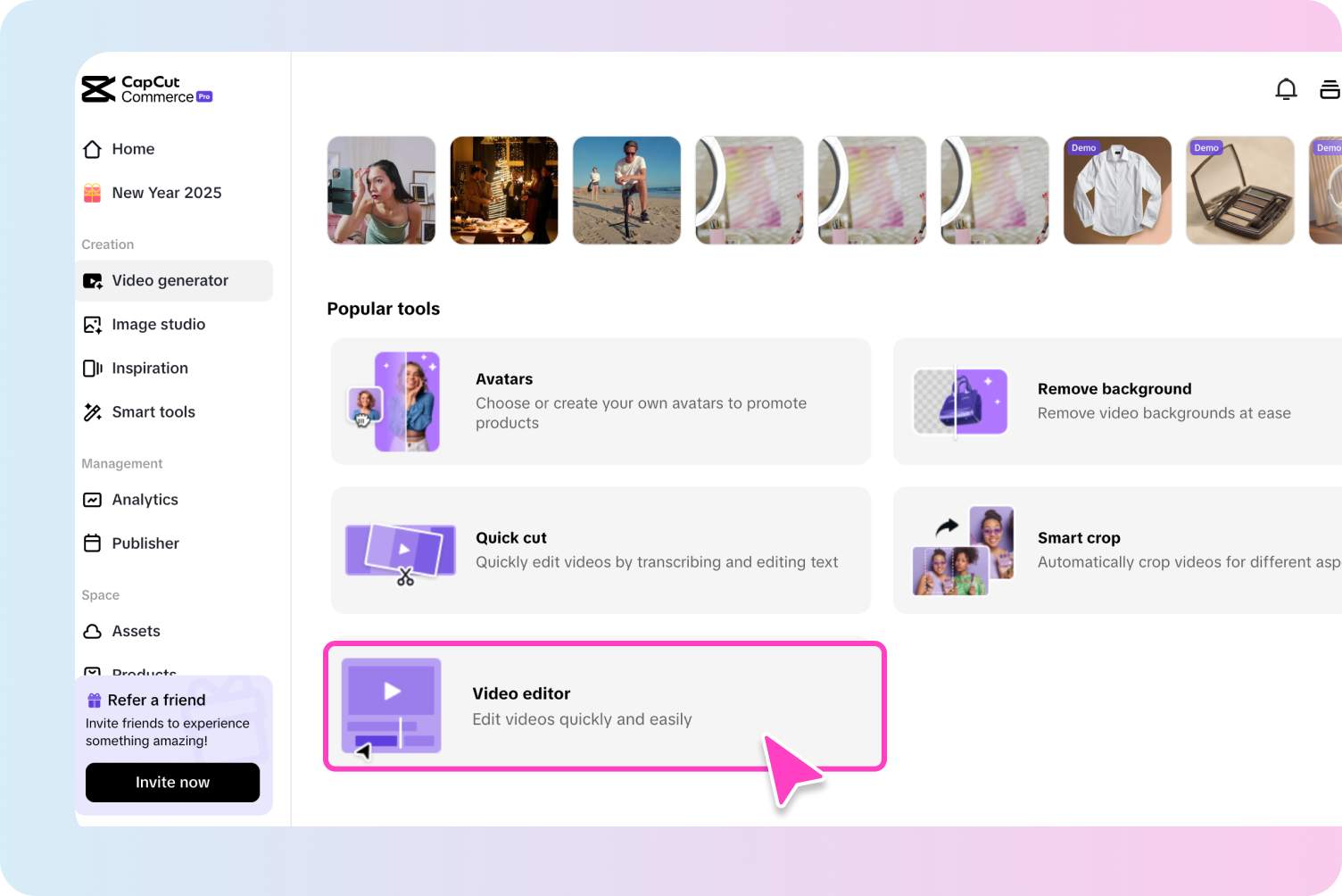Open the notifications bell

(x=1286, y=89)
